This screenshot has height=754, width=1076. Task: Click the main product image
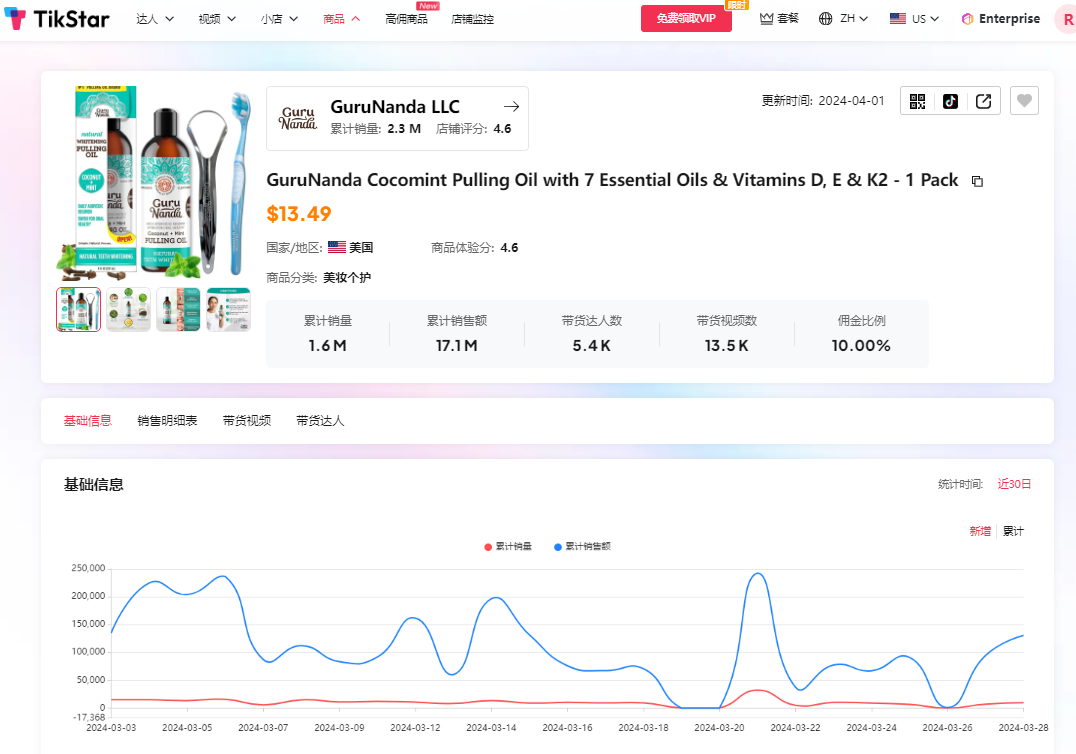click(154, 183)
